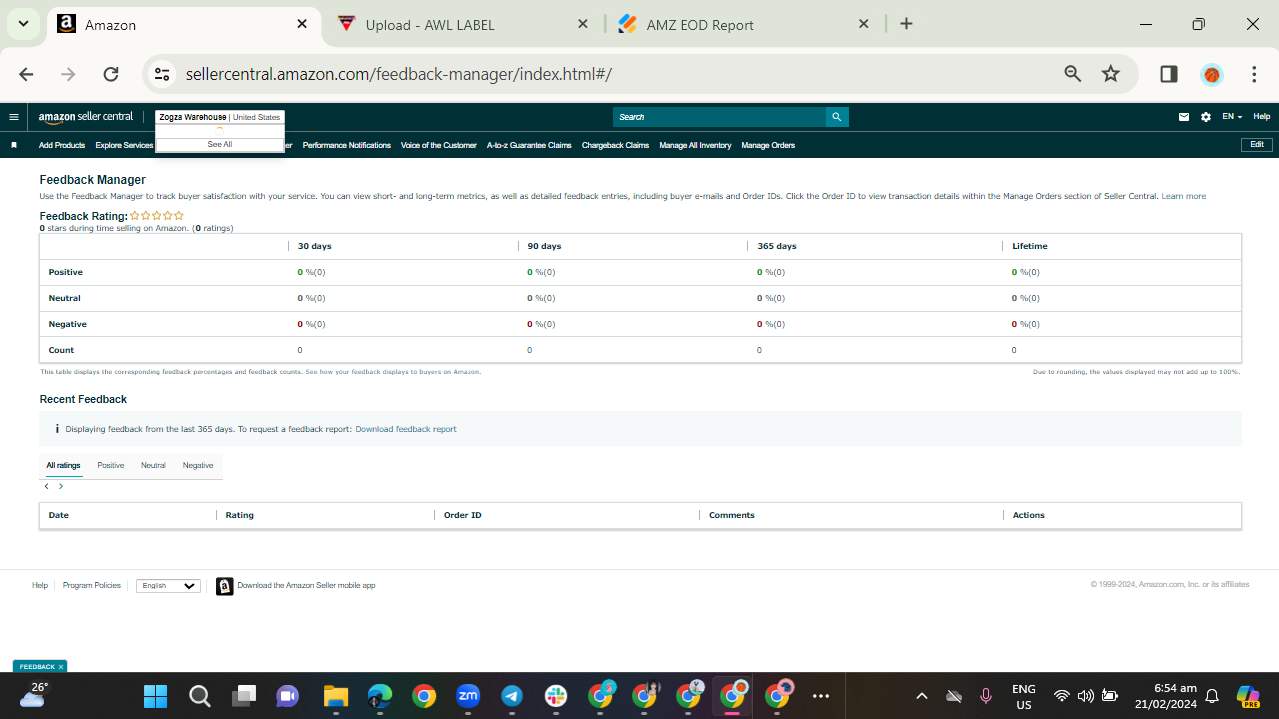
Task: Open Chargeback Claims
Action: tap(615, 145)
